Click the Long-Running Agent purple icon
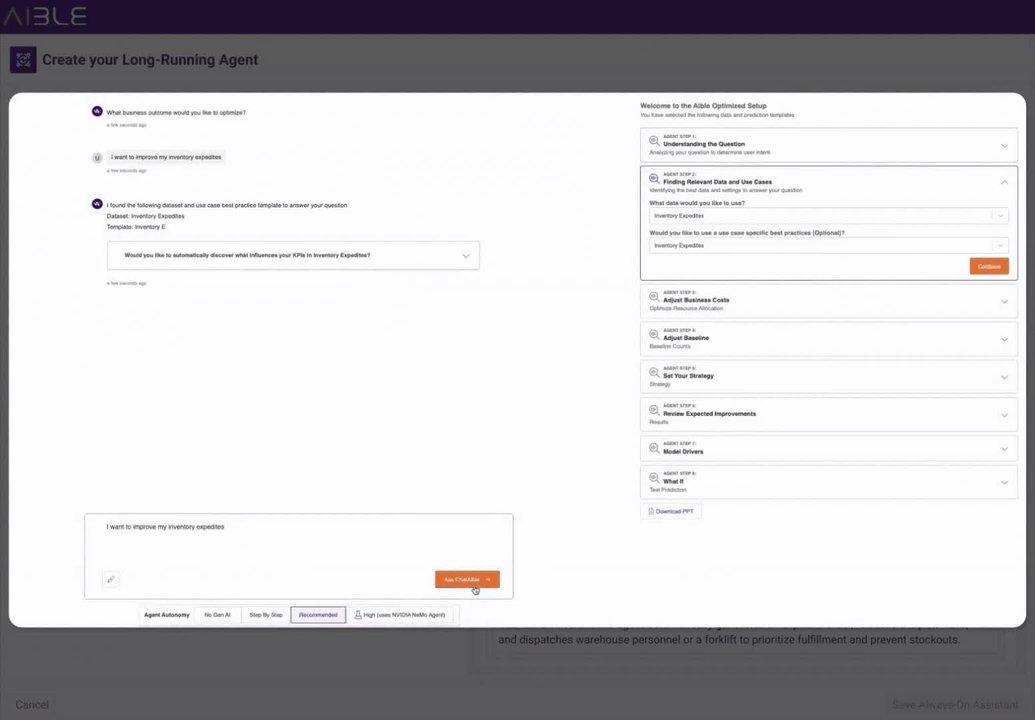This screenshot has width=1035, height=720. coord(23,60)
